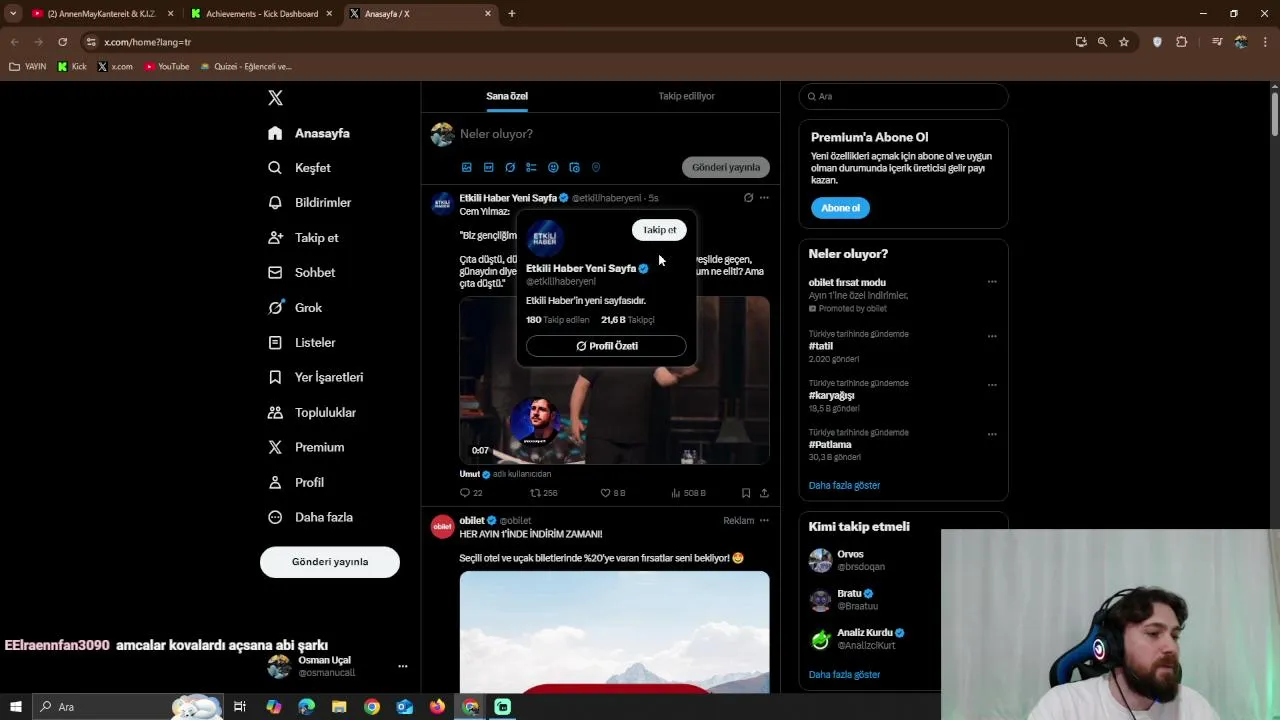The height and width of the screenshot is (720, 1280).
Task: Click 180 Takip edilen on hover card
Action: click(557, 320)
